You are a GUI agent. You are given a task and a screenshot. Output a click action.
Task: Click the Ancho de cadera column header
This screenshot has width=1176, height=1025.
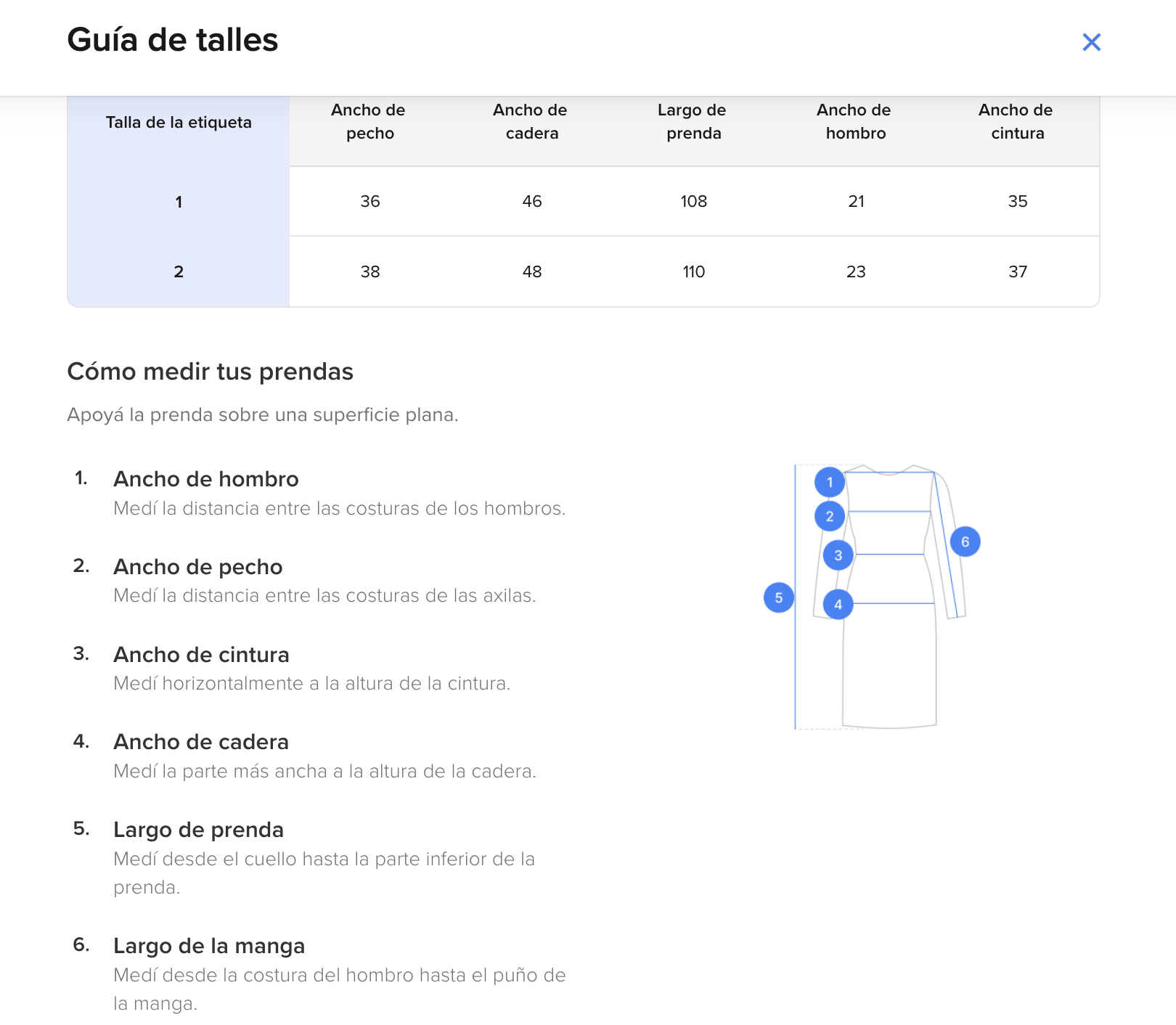(x=531, y=122)
